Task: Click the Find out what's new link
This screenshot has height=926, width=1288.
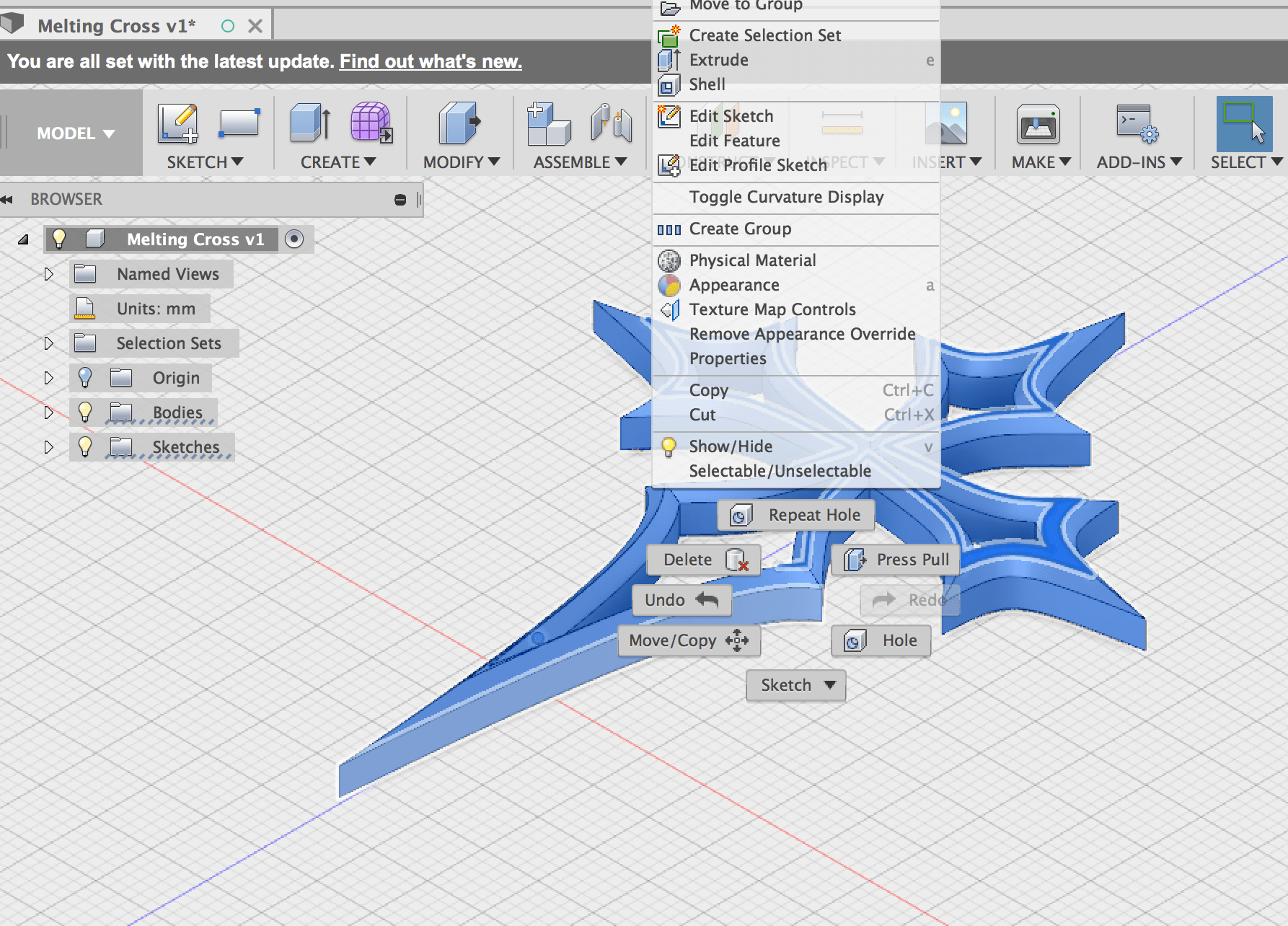Action: [x=430, y=61]
